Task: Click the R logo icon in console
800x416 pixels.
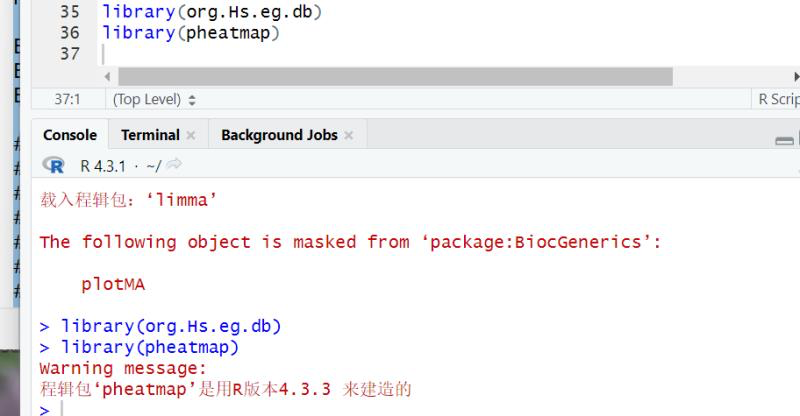Action: tap(53, 165)
